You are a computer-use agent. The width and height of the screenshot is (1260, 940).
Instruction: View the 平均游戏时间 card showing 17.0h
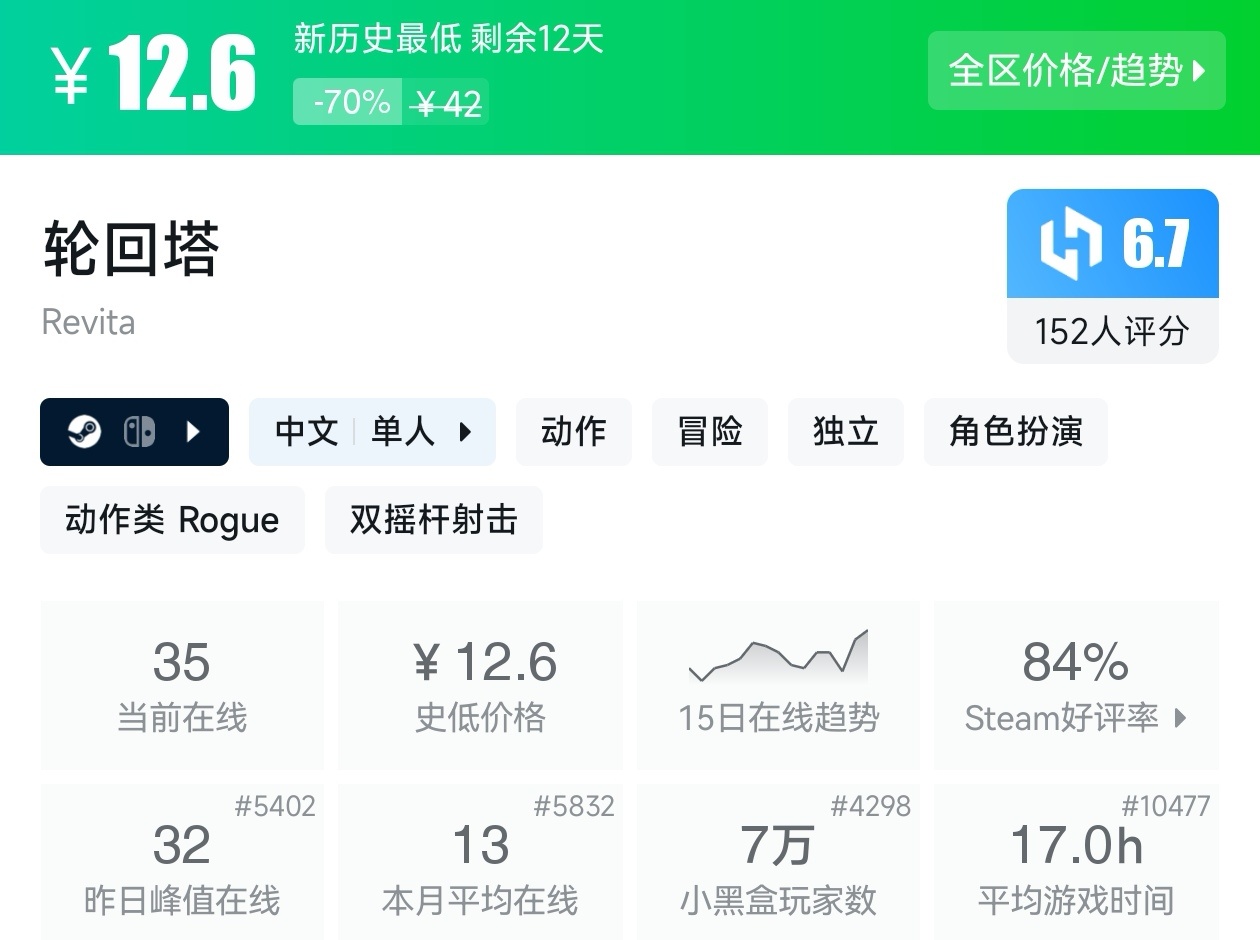tap(1076, 862)
